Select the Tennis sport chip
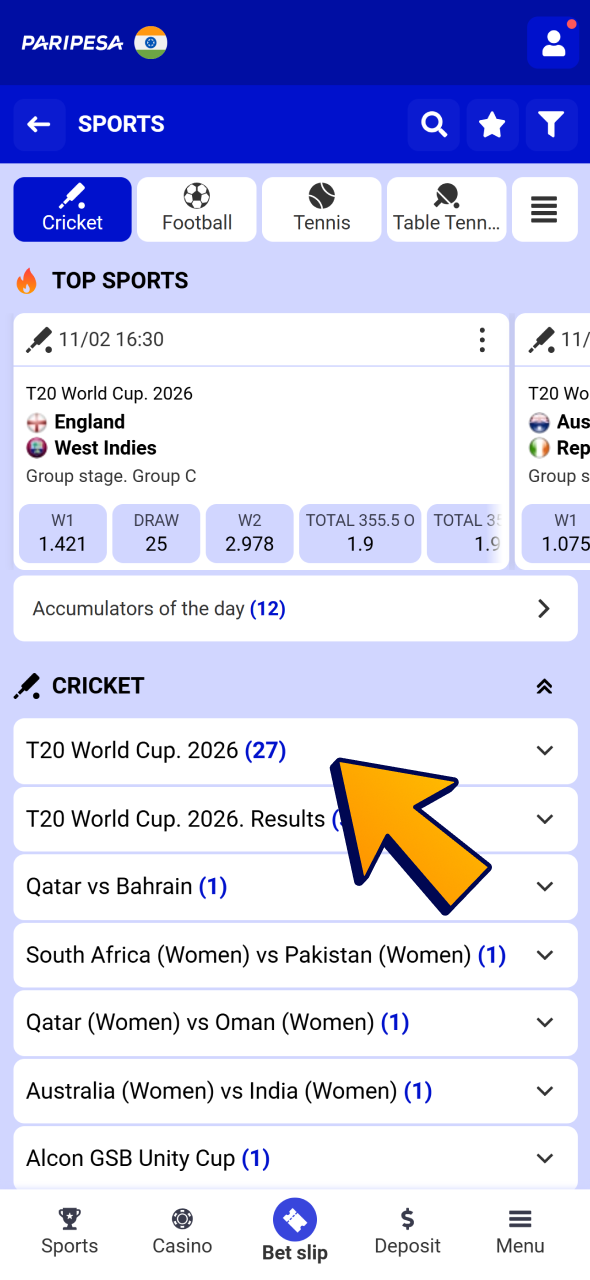 click(x=321, y=209)
